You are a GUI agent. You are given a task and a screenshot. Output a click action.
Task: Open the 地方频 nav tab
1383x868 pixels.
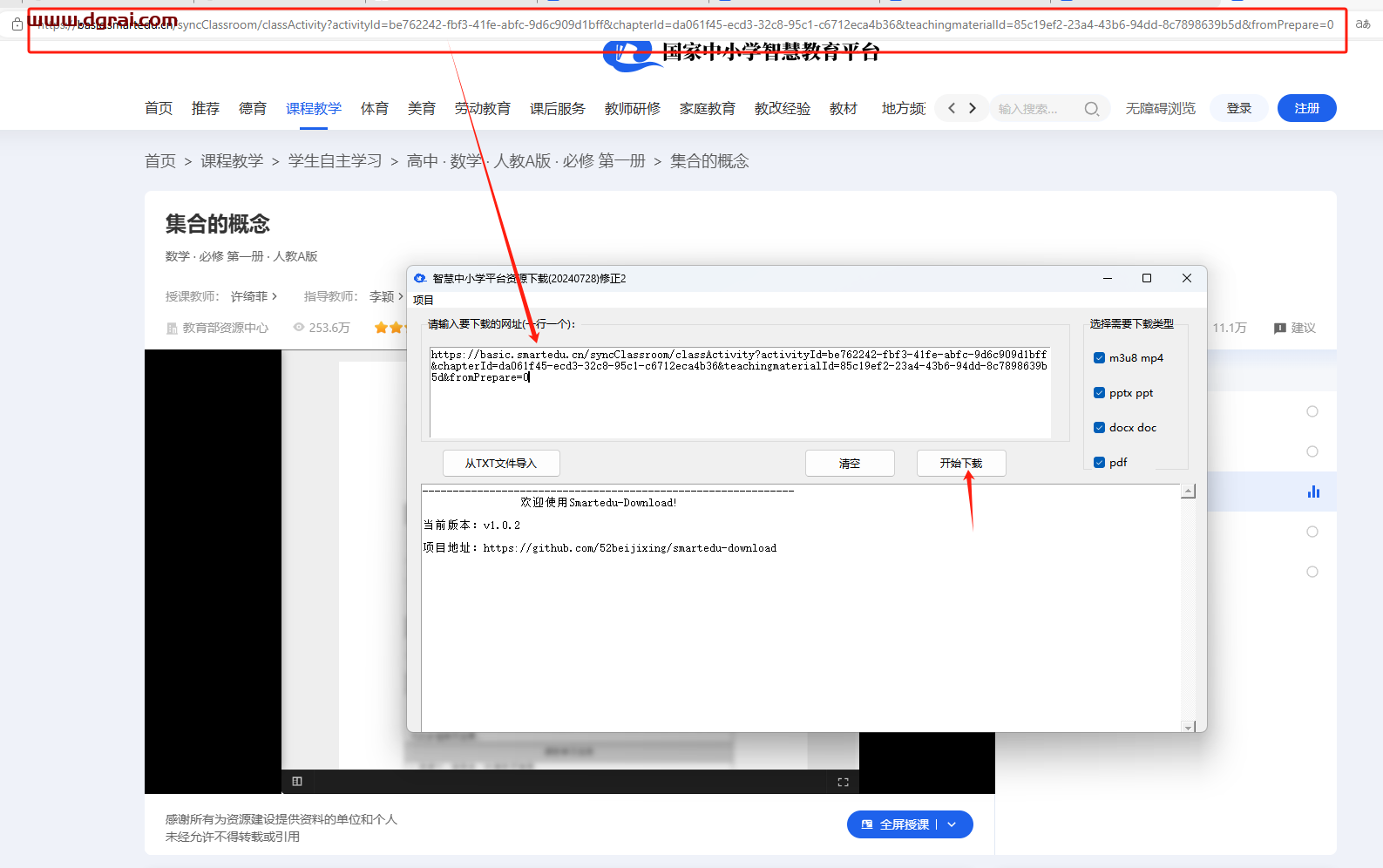pyautogui.click(x=904, y=108)
